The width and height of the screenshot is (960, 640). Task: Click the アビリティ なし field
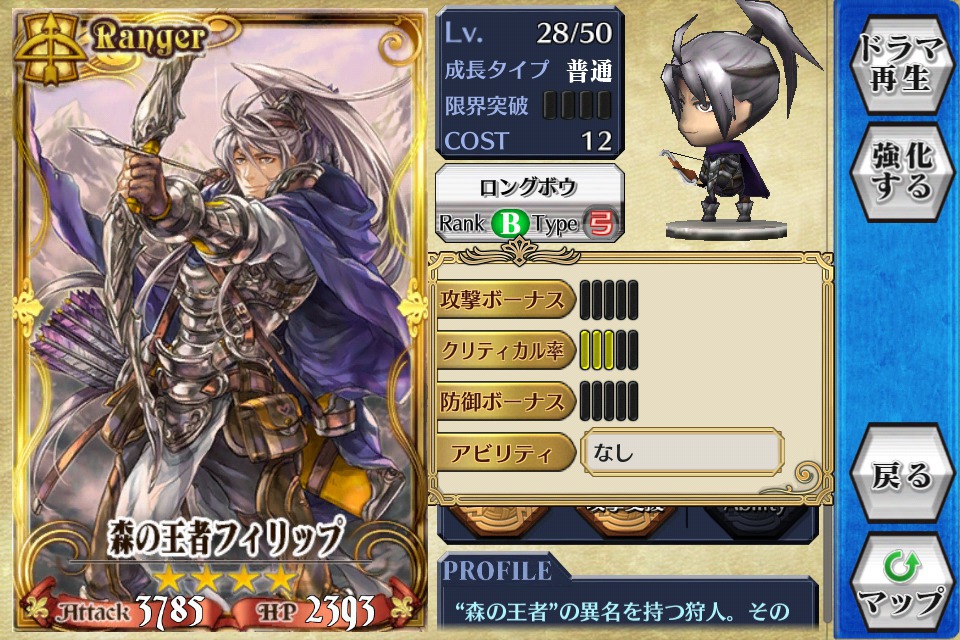[681, 453]
